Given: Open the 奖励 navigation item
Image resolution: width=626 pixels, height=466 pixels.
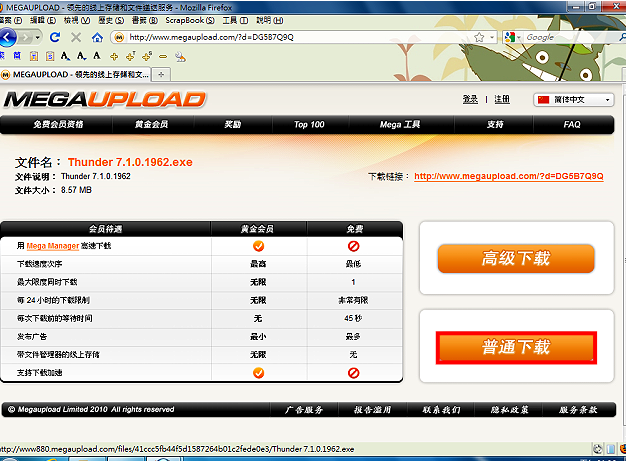Looking at the screenshot, I should point(232,125).
